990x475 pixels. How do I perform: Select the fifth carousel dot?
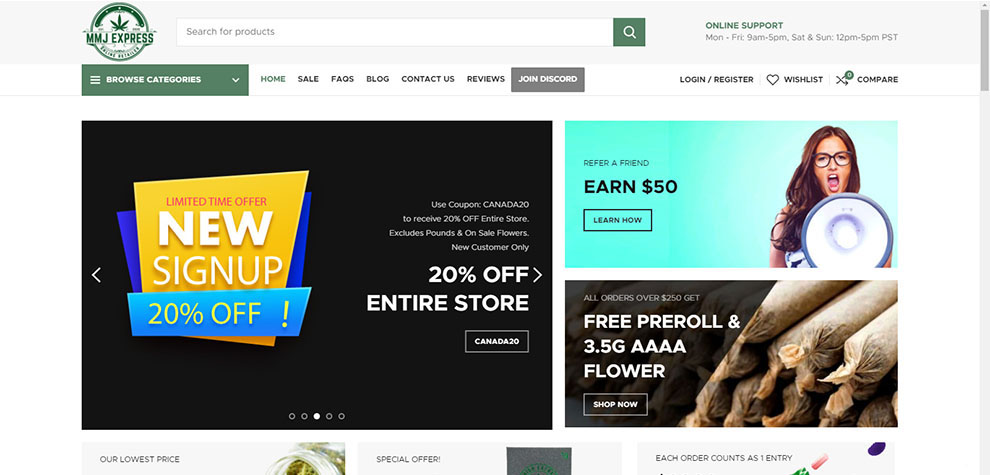tap(342, 416)
